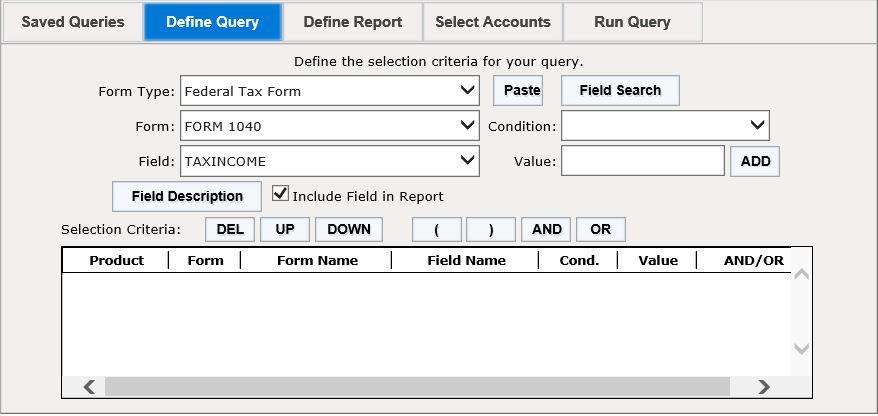Screen dimensions: 878x416
Task: Go to the Select Accounts tab
Action: pyautogui.click(x=493, y=22)
